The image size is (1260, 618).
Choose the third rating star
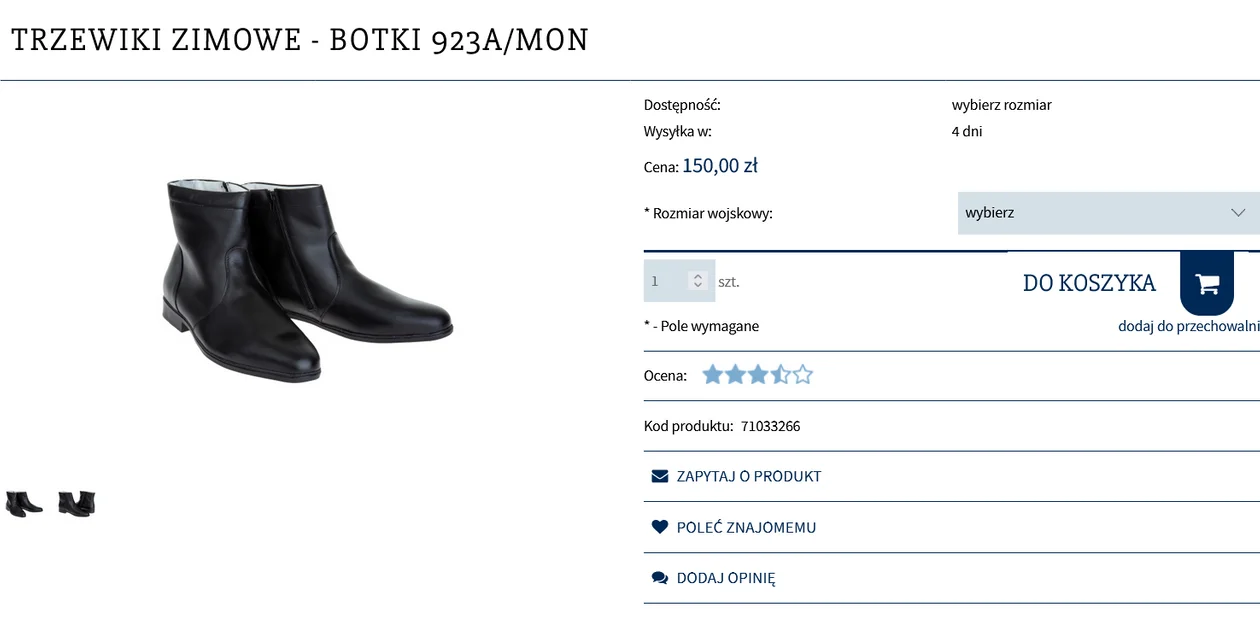pos(758,375)
